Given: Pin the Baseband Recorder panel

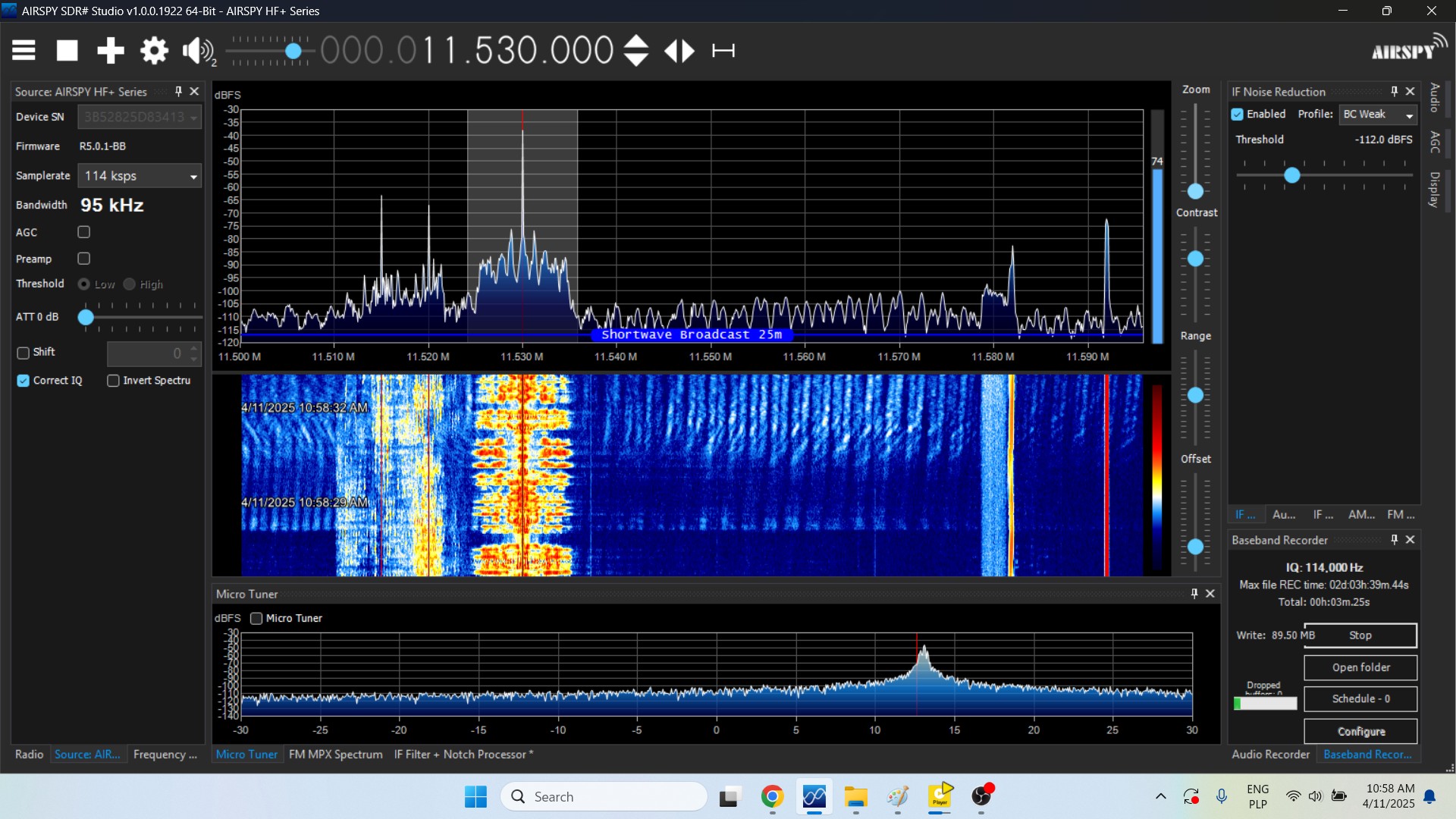Looking at the screenshot, I should 1395,539.
